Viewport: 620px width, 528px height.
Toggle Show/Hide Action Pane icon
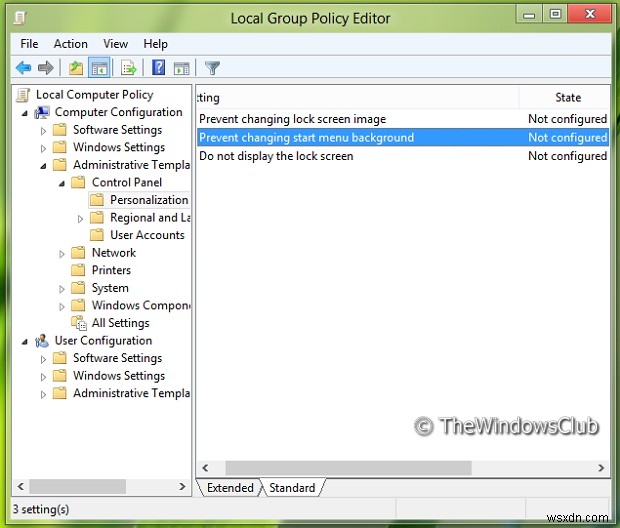(181, 68)
